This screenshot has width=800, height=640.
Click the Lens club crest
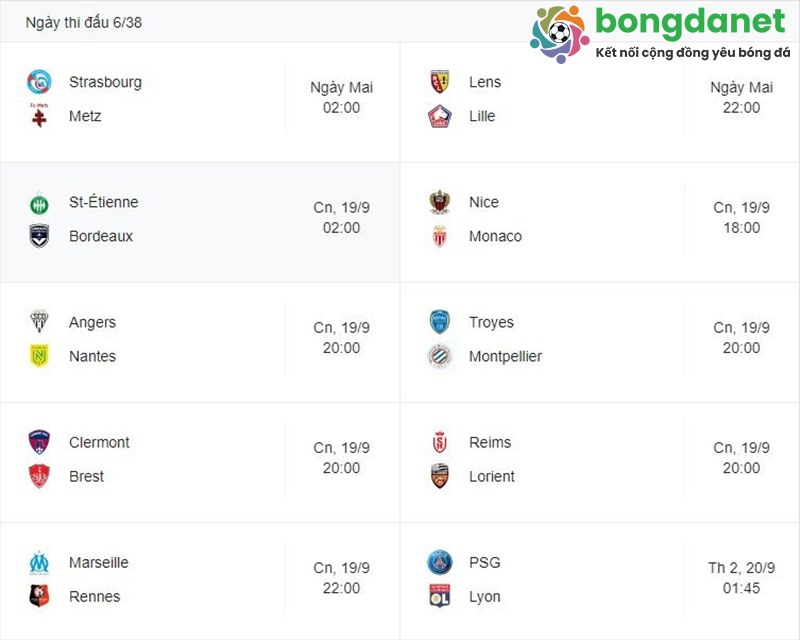[438, 82]
